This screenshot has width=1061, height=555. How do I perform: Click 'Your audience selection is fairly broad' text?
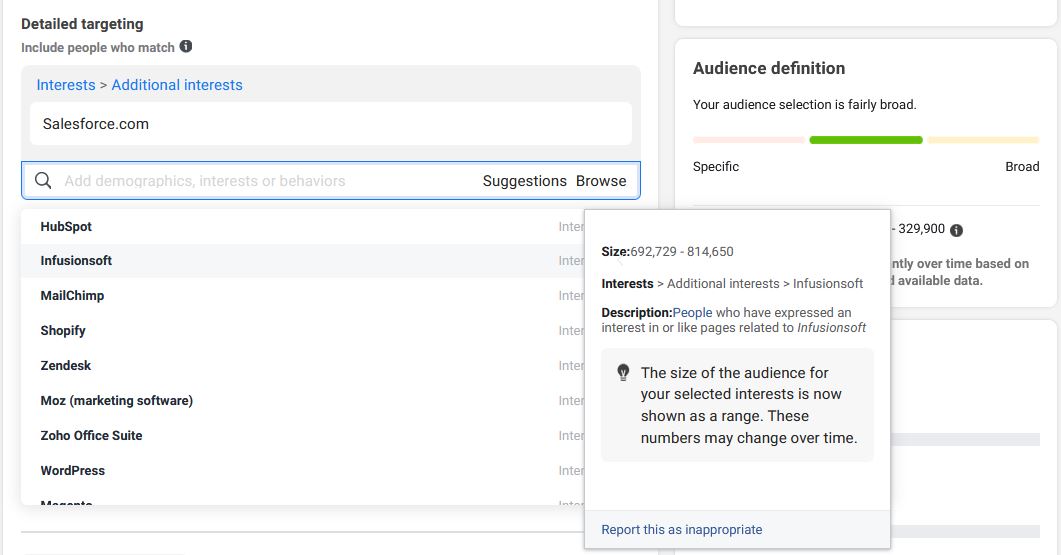click(x=805, y=105)
